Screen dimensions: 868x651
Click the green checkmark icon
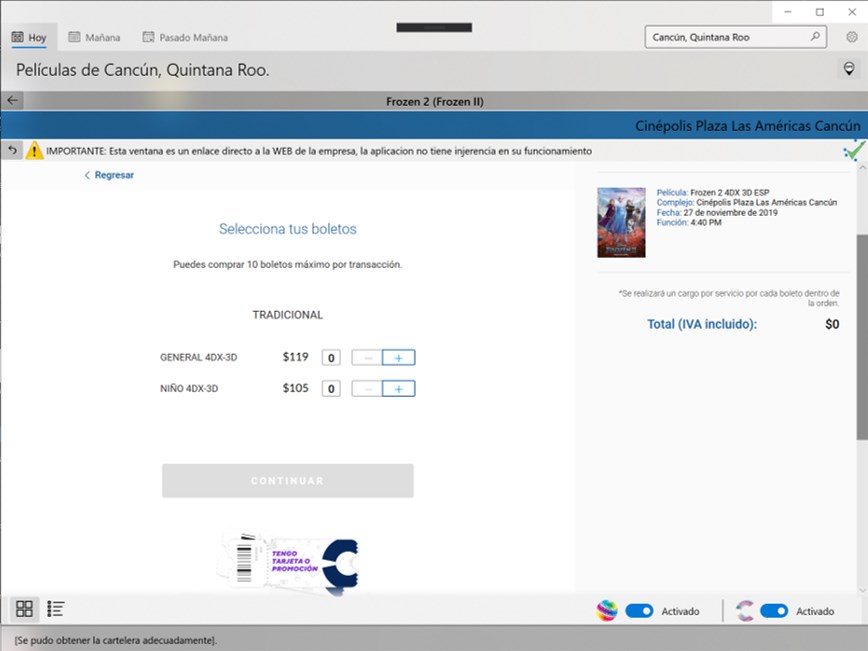(x=854, y=150)
